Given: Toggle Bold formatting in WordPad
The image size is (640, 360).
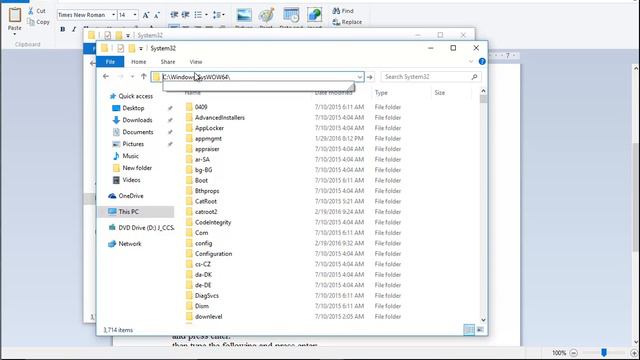Looking at the screenshot, I should point(62,29).
